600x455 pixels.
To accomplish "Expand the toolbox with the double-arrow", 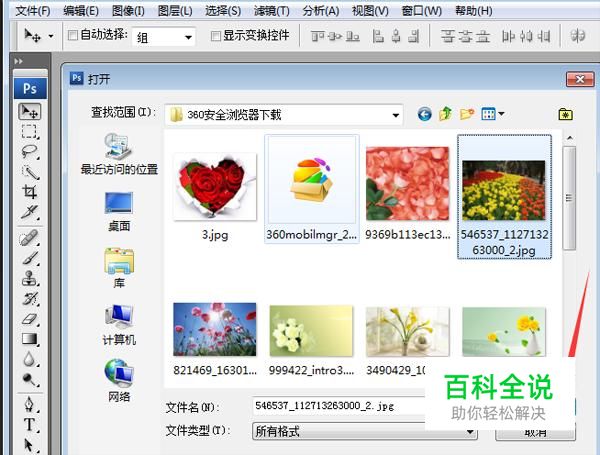I will point(18,61).
